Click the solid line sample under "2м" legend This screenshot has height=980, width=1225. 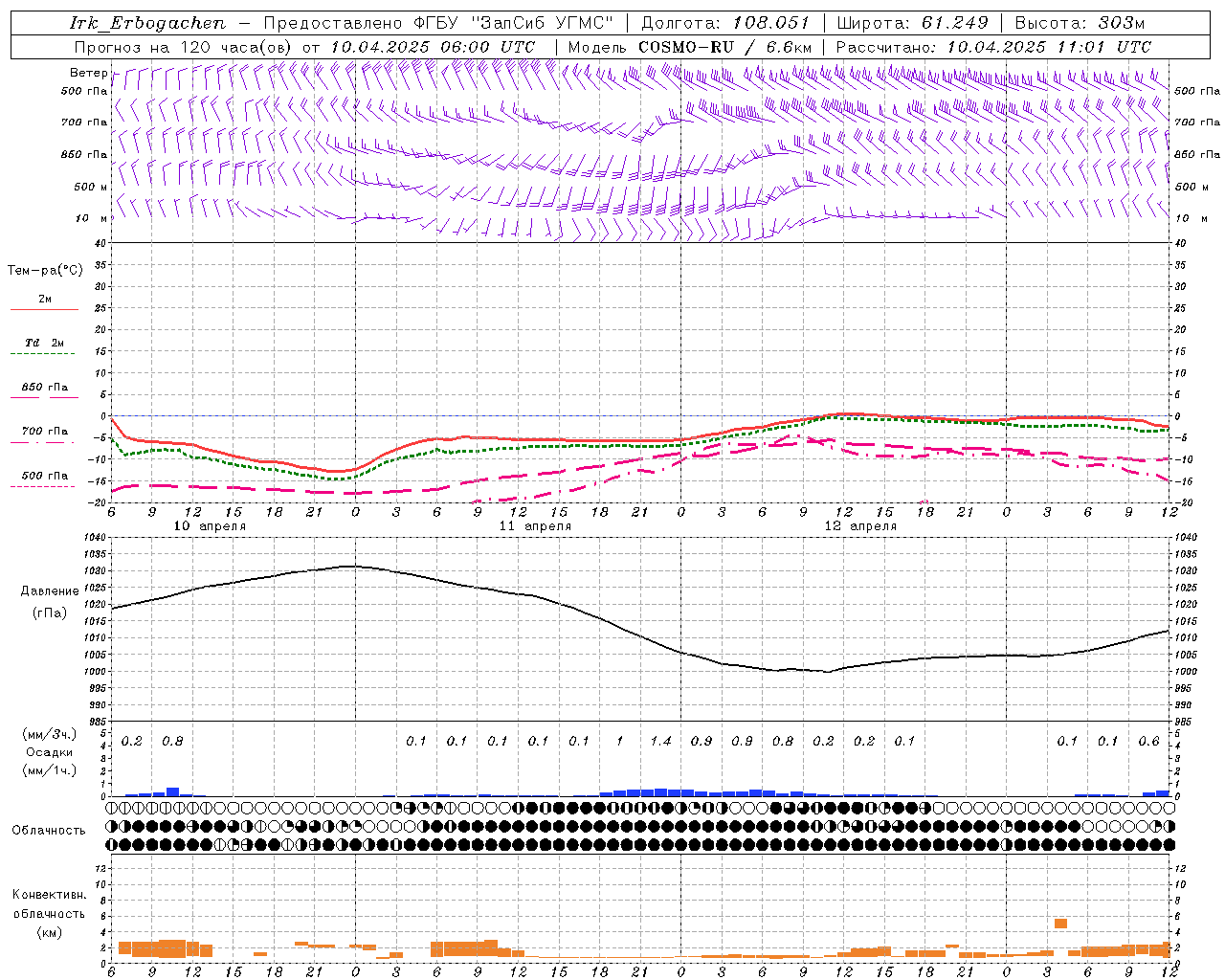click(44, 309)
